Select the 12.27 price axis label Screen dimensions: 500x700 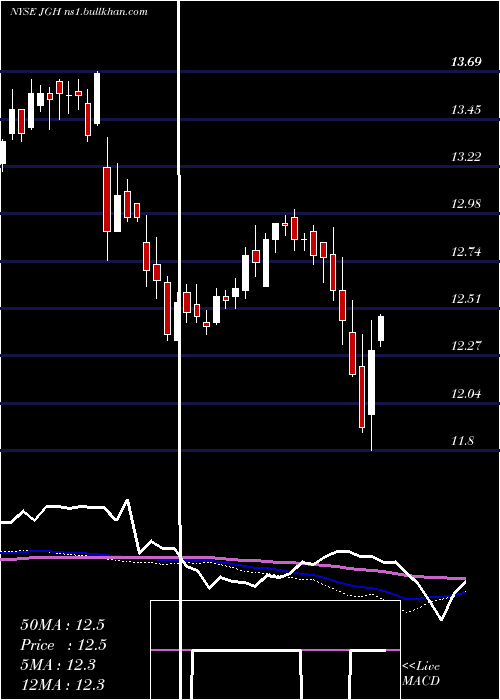[466, 346]
